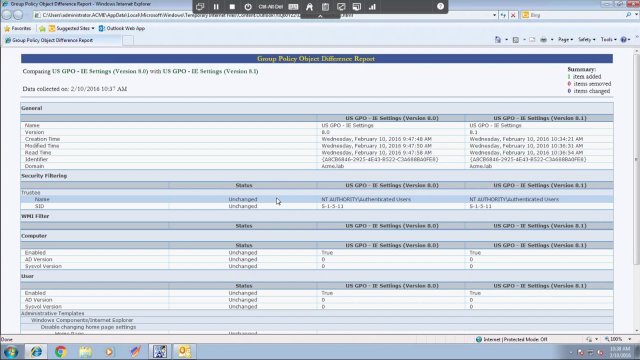Select the Group Policy Object Difference Report tab
Viewport: 640px width, 360px height.
click(62, 40)
